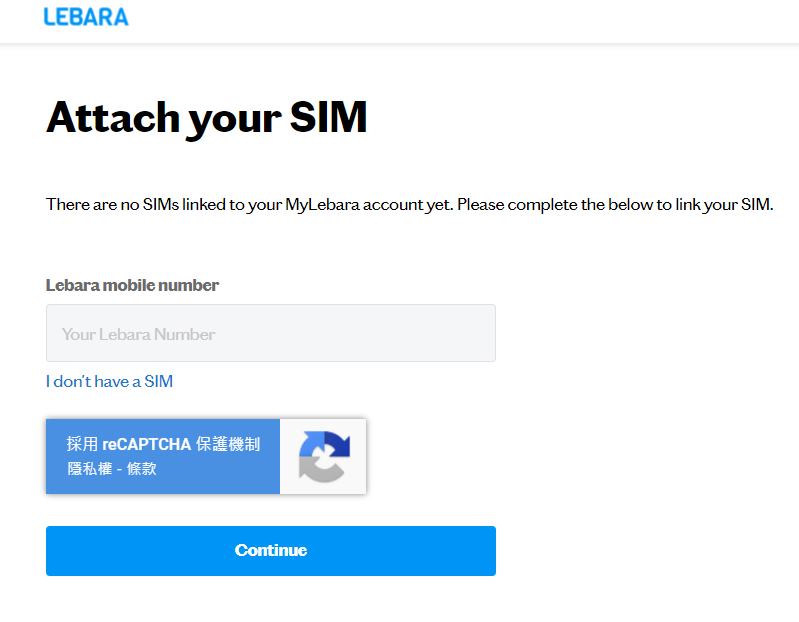Viewport: 799px width, 622px height.
Task: Click the "Please complete the below" sentence
Action: [x=615, y=205]
